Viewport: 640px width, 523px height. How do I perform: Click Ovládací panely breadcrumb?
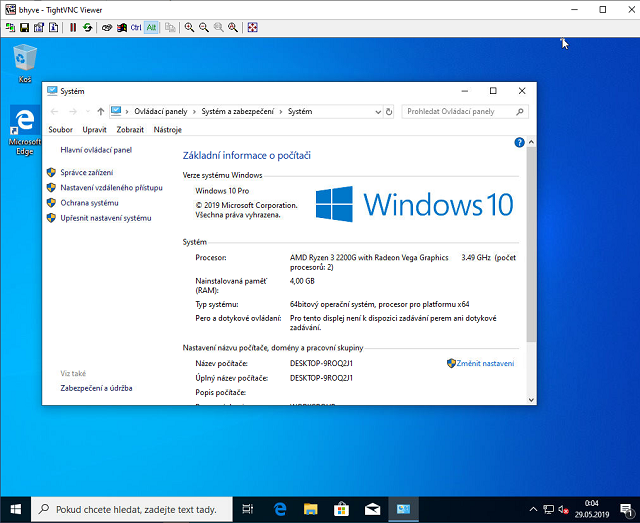[161, 111]
